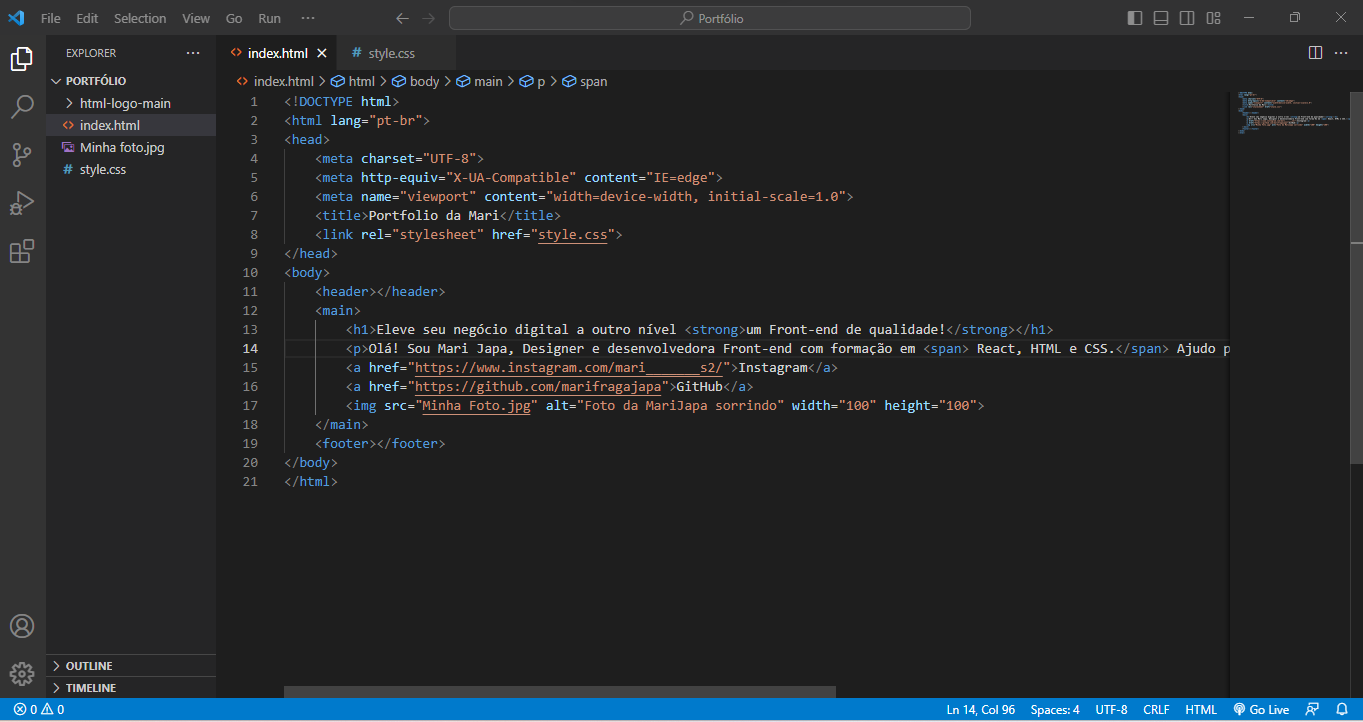Viewport: 1363px width, 722px height.
Task: Open the View menu
Action: point(196,18)
